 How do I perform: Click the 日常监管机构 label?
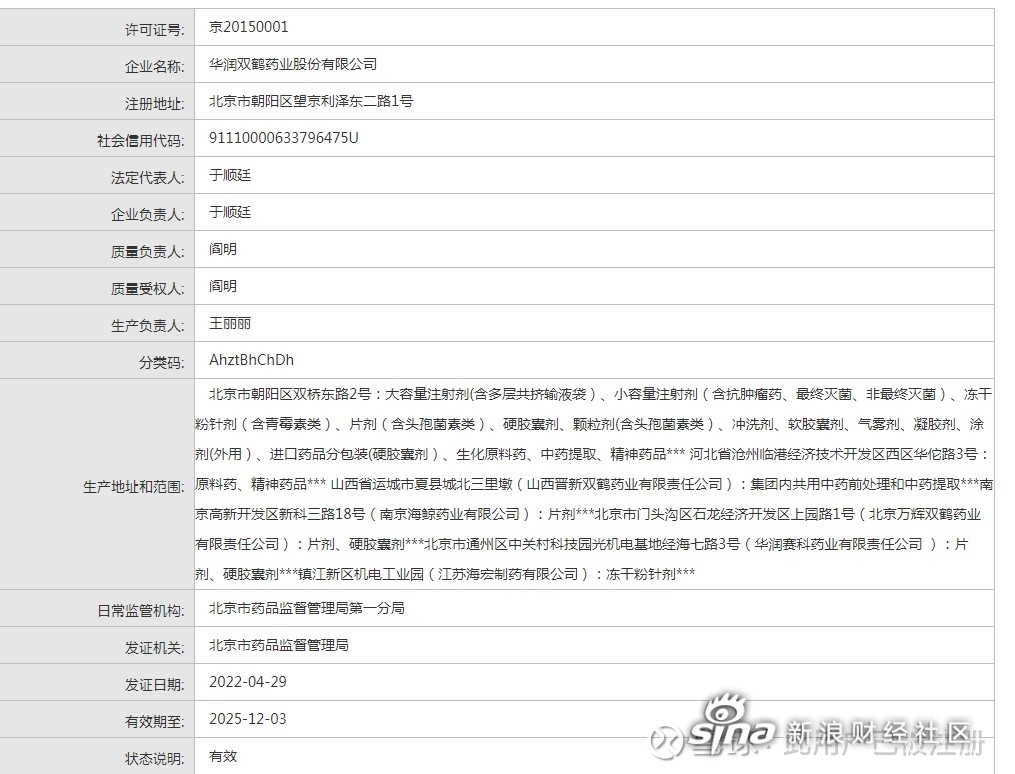(x=140, y=610)
